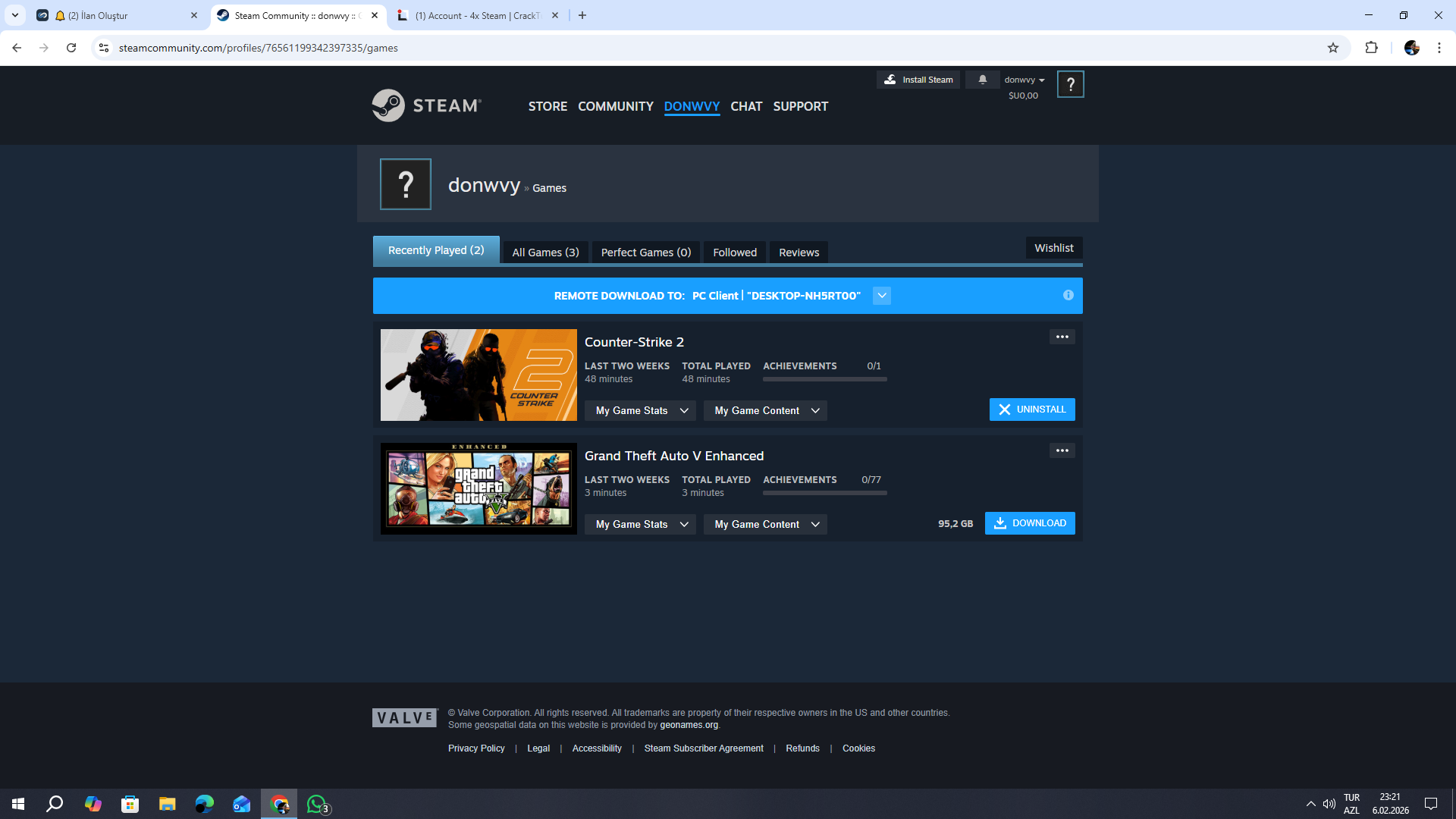The width and height of the screenshot is (1456, 819).
Task: Expand GTA V My Game Content dropdown
Action: [765, 524]
